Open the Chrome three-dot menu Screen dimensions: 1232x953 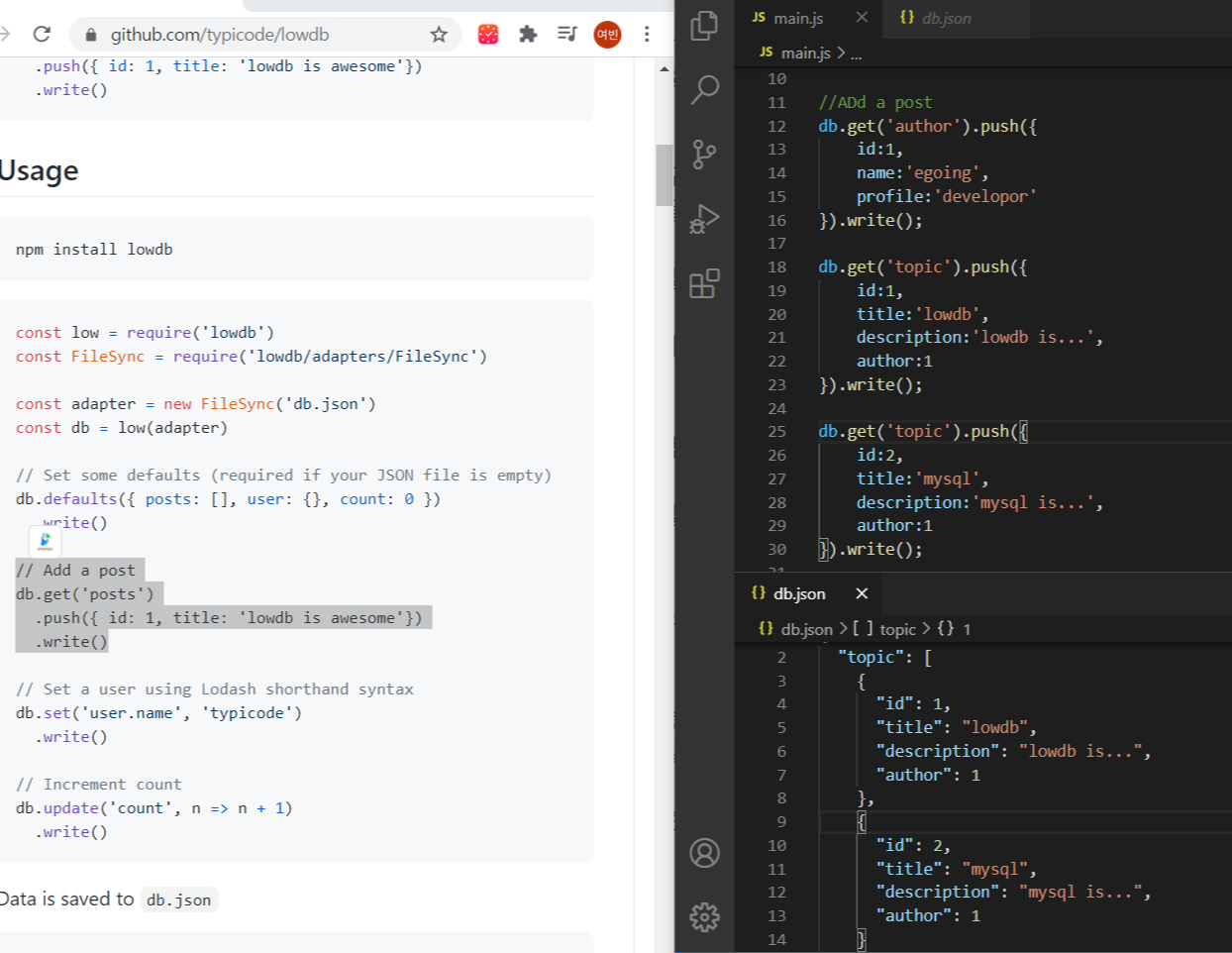(647, 35)
